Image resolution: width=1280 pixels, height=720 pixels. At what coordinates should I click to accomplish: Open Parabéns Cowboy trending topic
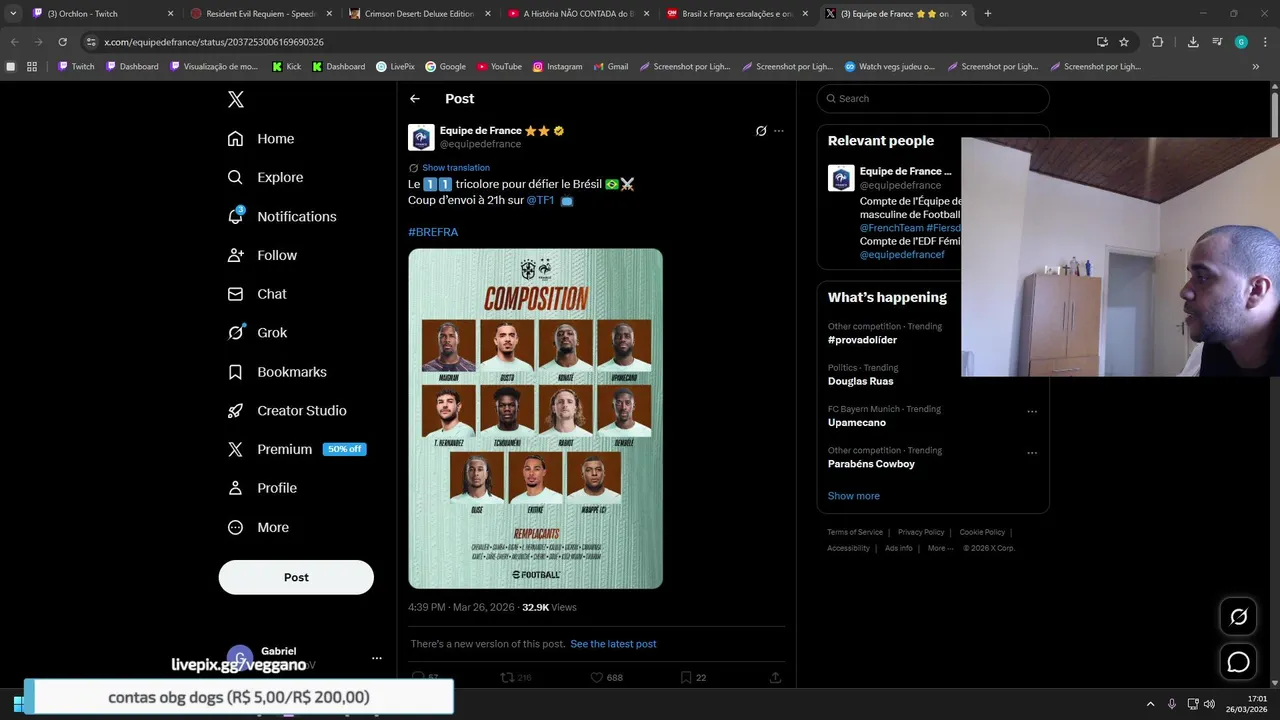tap(871, 464)
